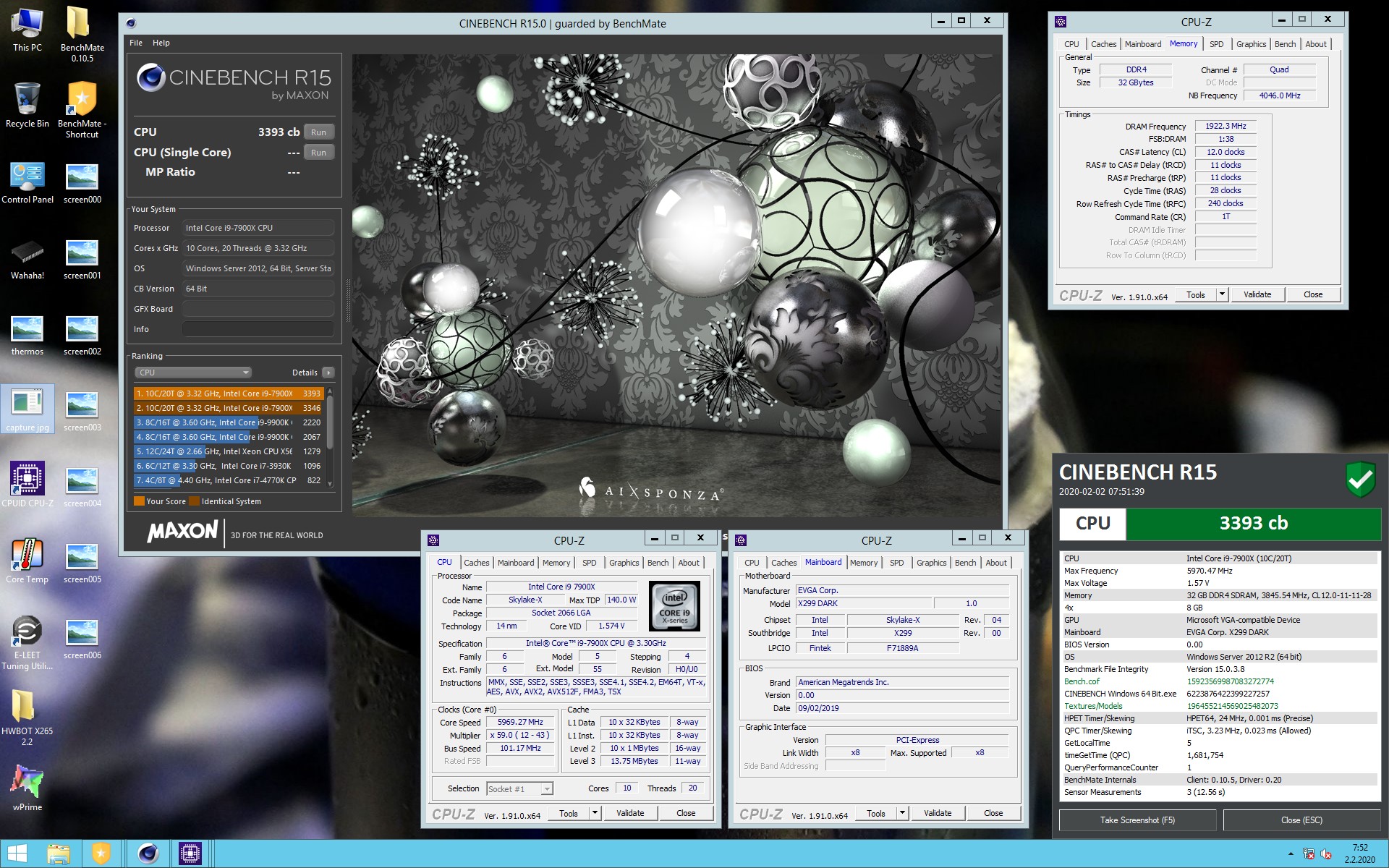This screenshot has height=868, width=1389.
Task: Click Validate in CPU-tab CPU-Z window
Action: click(630, 813)
